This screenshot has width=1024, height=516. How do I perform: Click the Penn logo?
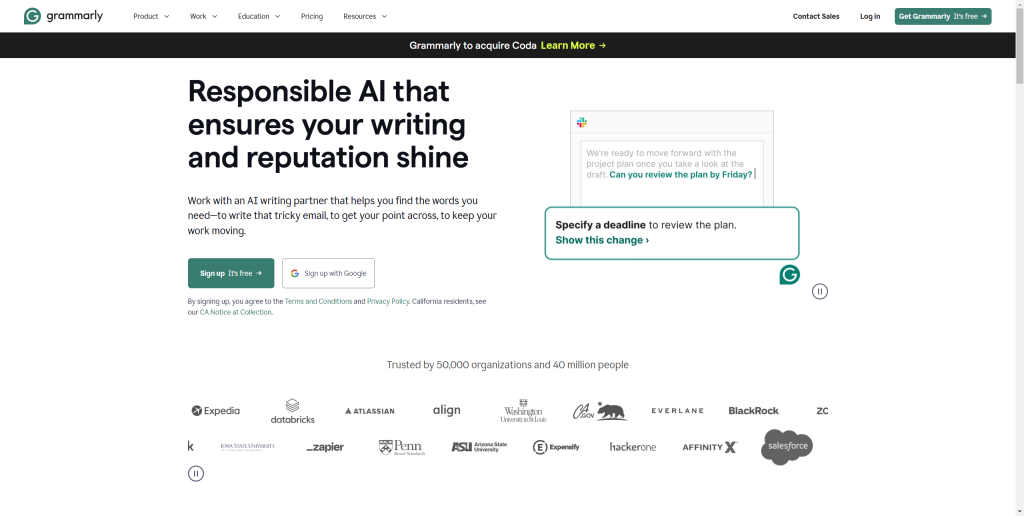coord(402,447)
